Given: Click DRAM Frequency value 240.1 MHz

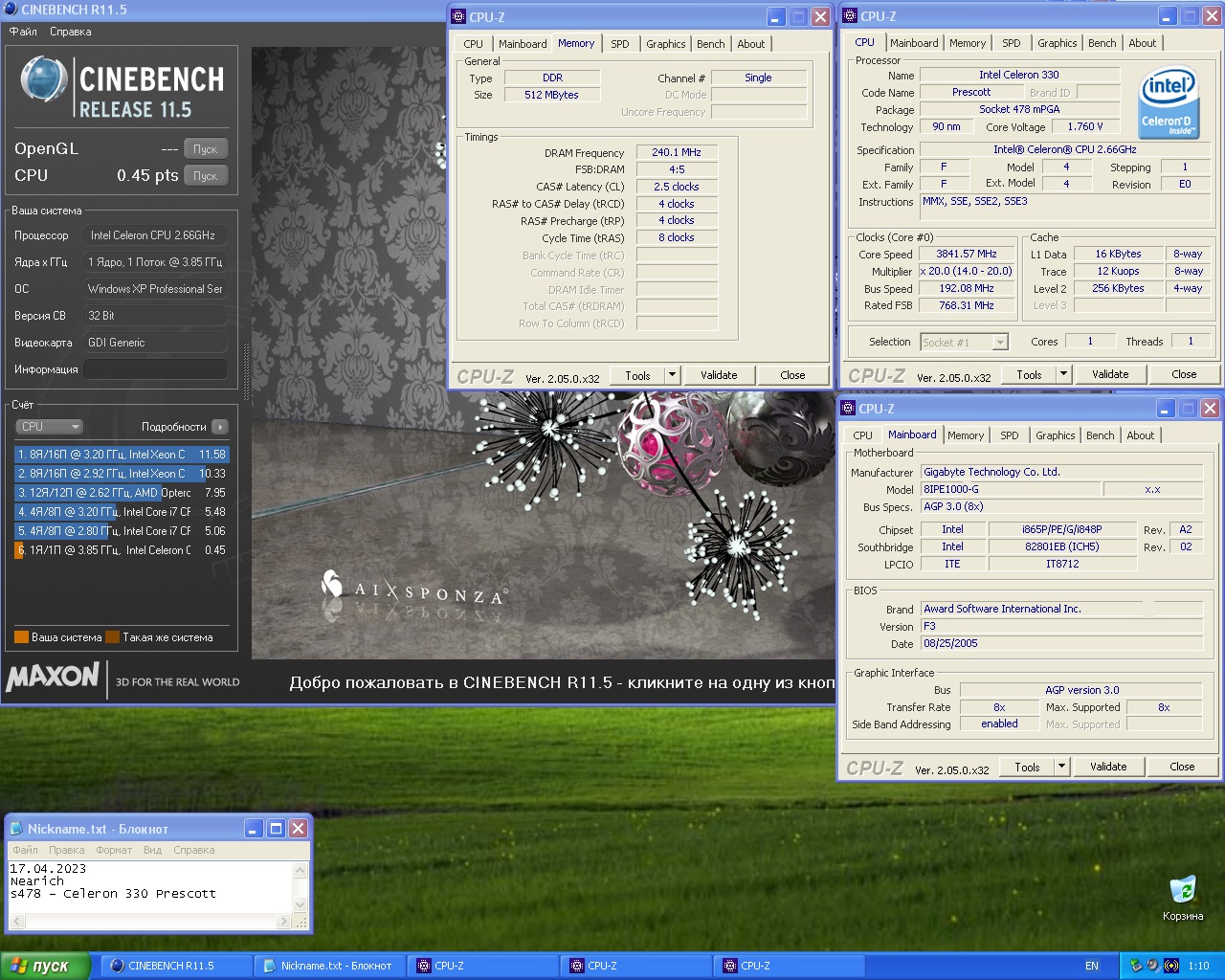Looking at the screenshot, I should [677, 152].
